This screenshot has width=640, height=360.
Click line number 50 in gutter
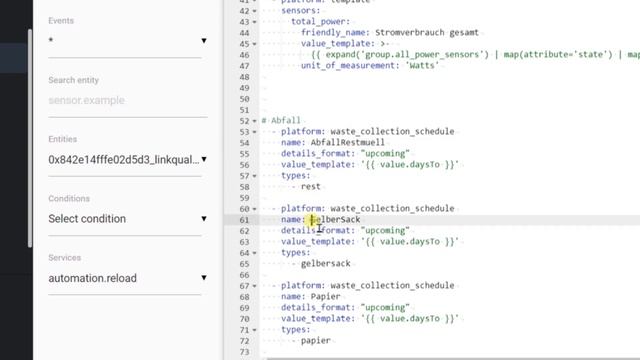(x=244, y=99)
